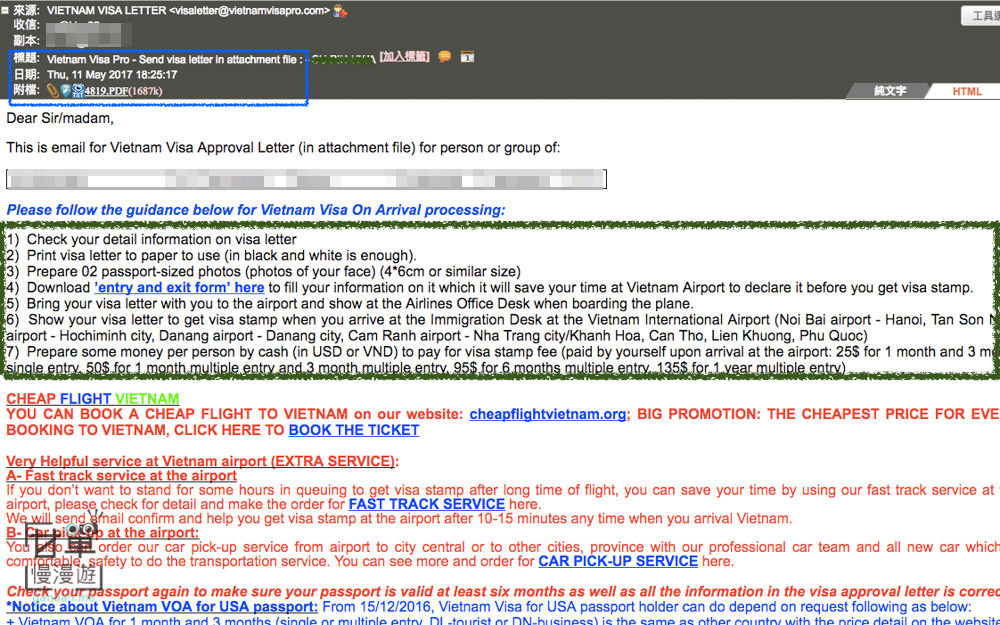Add the sender to contacts
The image size is (1000, 625).
(340, 11)
